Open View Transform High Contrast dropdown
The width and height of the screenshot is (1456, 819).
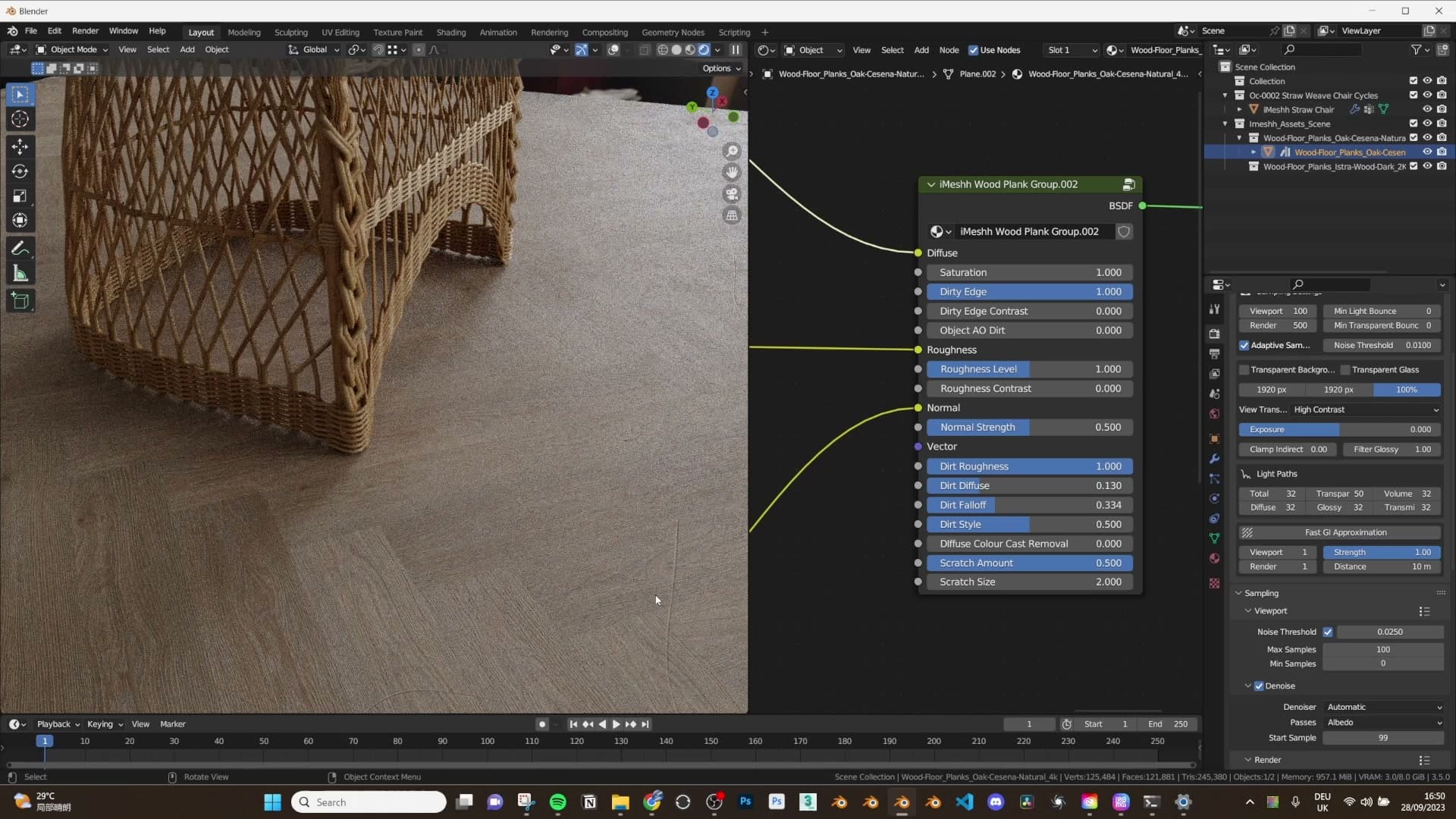pyautogui.click(x=1366, y=409)
